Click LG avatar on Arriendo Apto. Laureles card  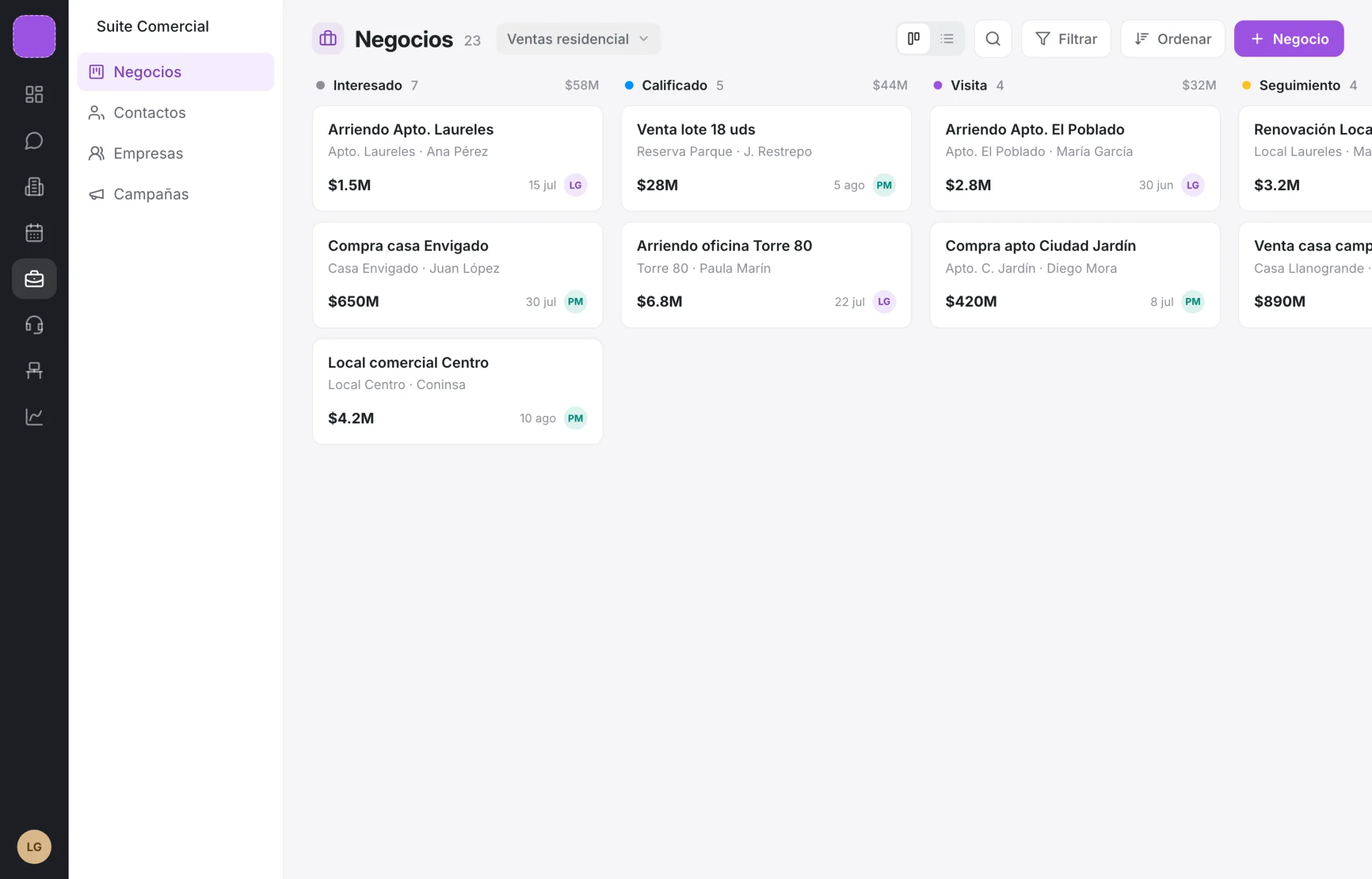pos(575,185)
